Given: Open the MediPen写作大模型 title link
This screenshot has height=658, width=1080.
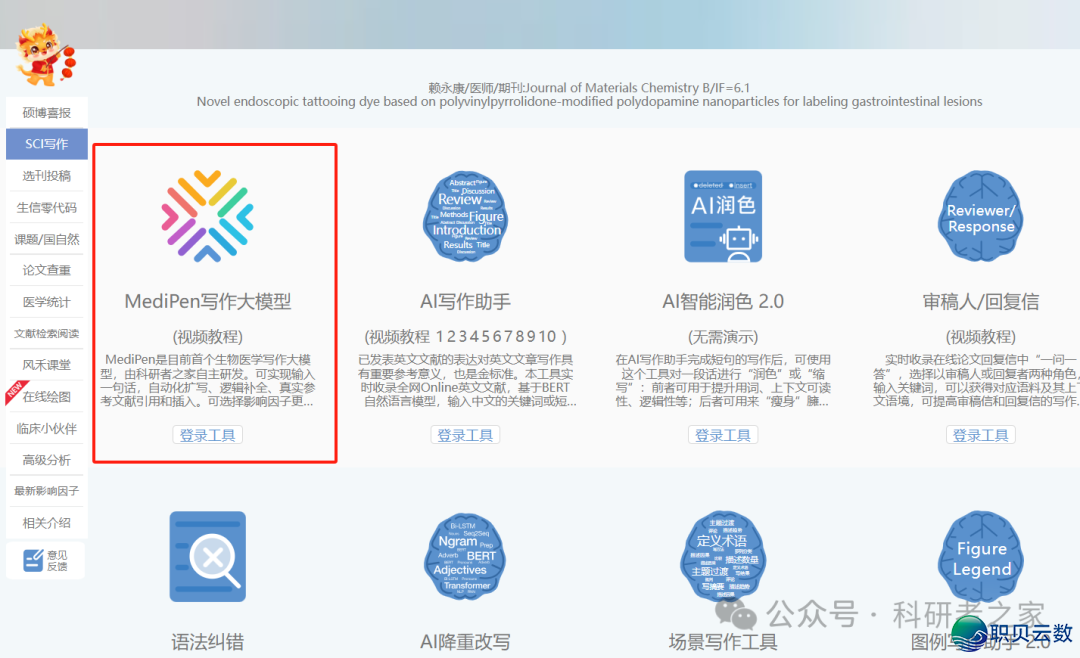Looking at the screenshot, I should (x=207, y=302).
